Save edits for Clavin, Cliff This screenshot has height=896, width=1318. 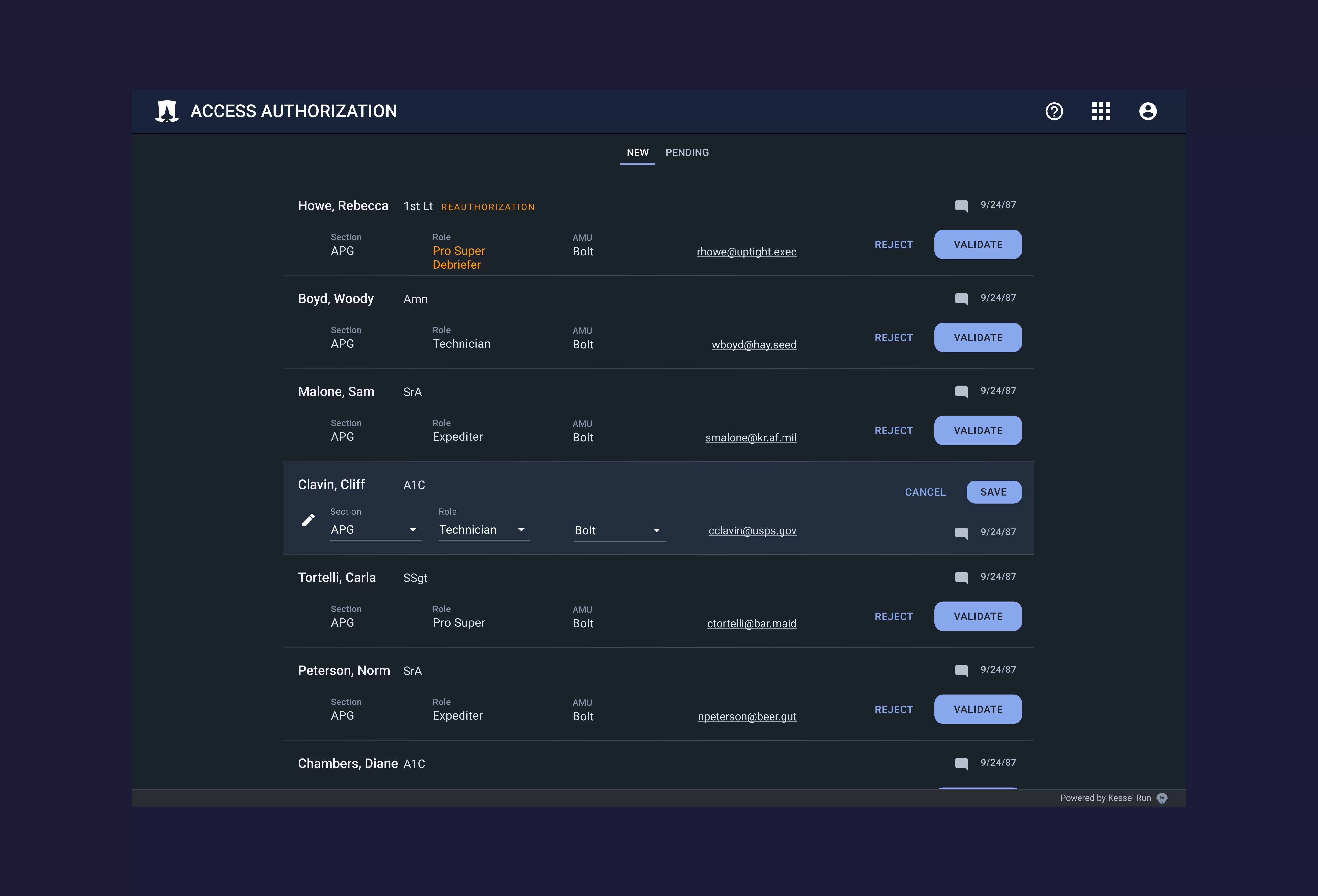pyautogui.click(x=993, y=492)
